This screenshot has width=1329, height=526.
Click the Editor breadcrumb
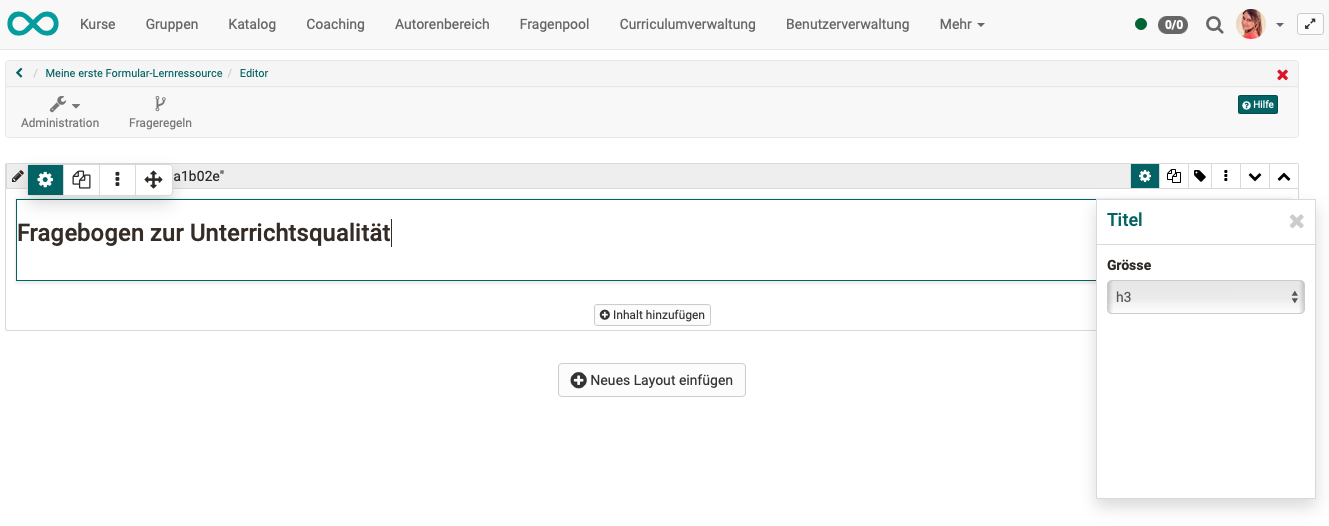pos(254,73)
